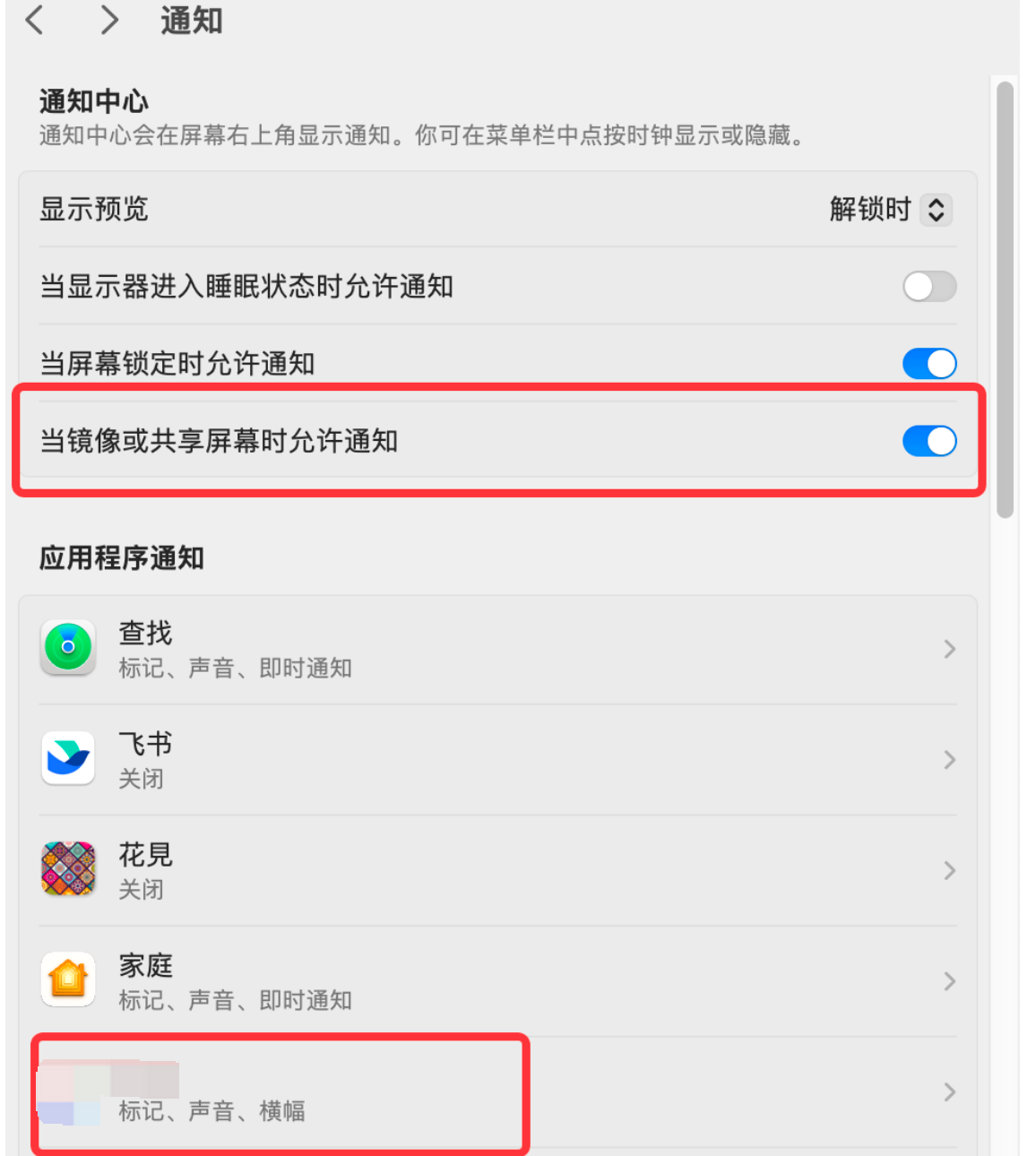The image size is (1036, 1156).
Task: Expand 查找 row via its chevron
Action: (949, 649)
